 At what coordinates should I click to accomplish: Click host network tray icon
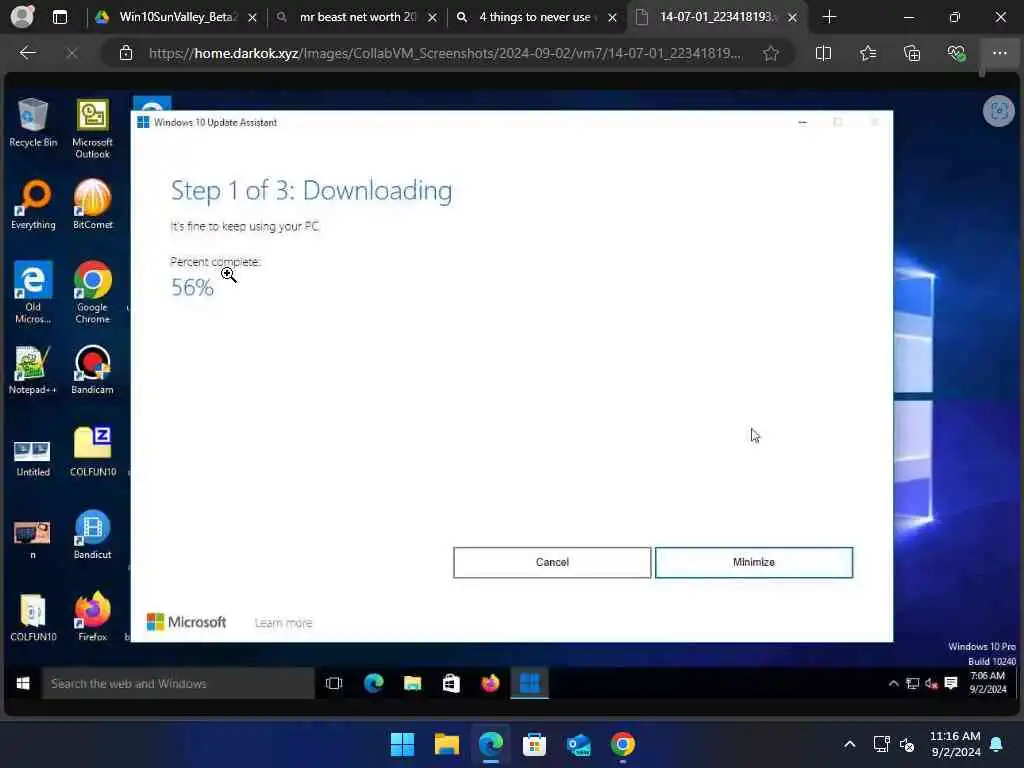coord(882,744)
